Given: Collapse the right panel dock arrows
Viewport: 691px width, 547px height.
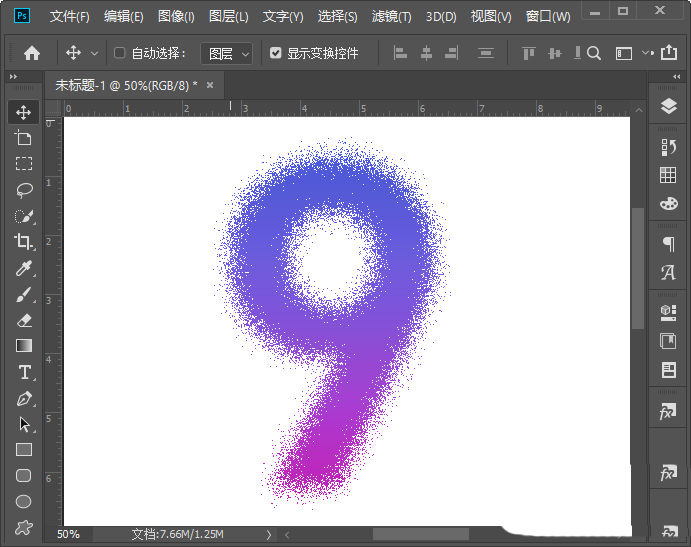Looking at the screenshot, I should 676,77.
